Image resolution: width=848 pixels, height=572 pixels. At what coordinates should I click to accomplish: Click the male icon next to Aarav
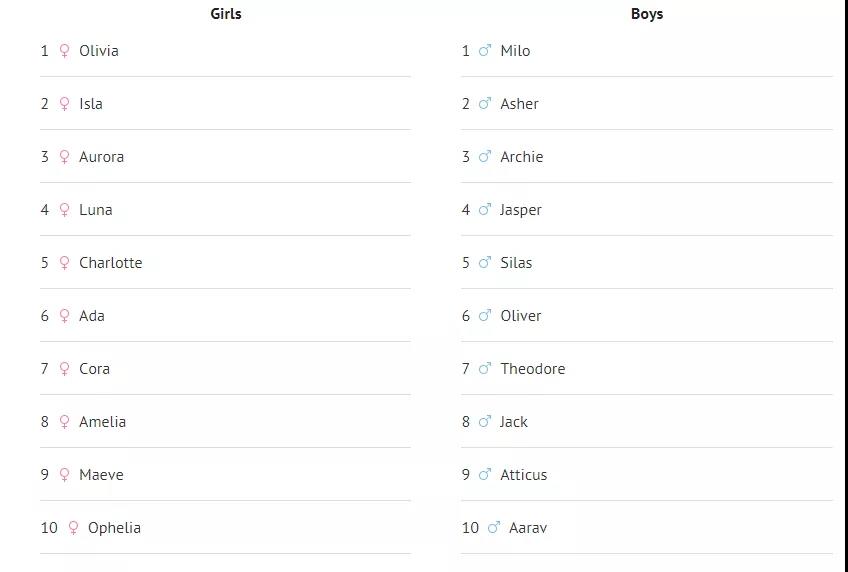494,527
